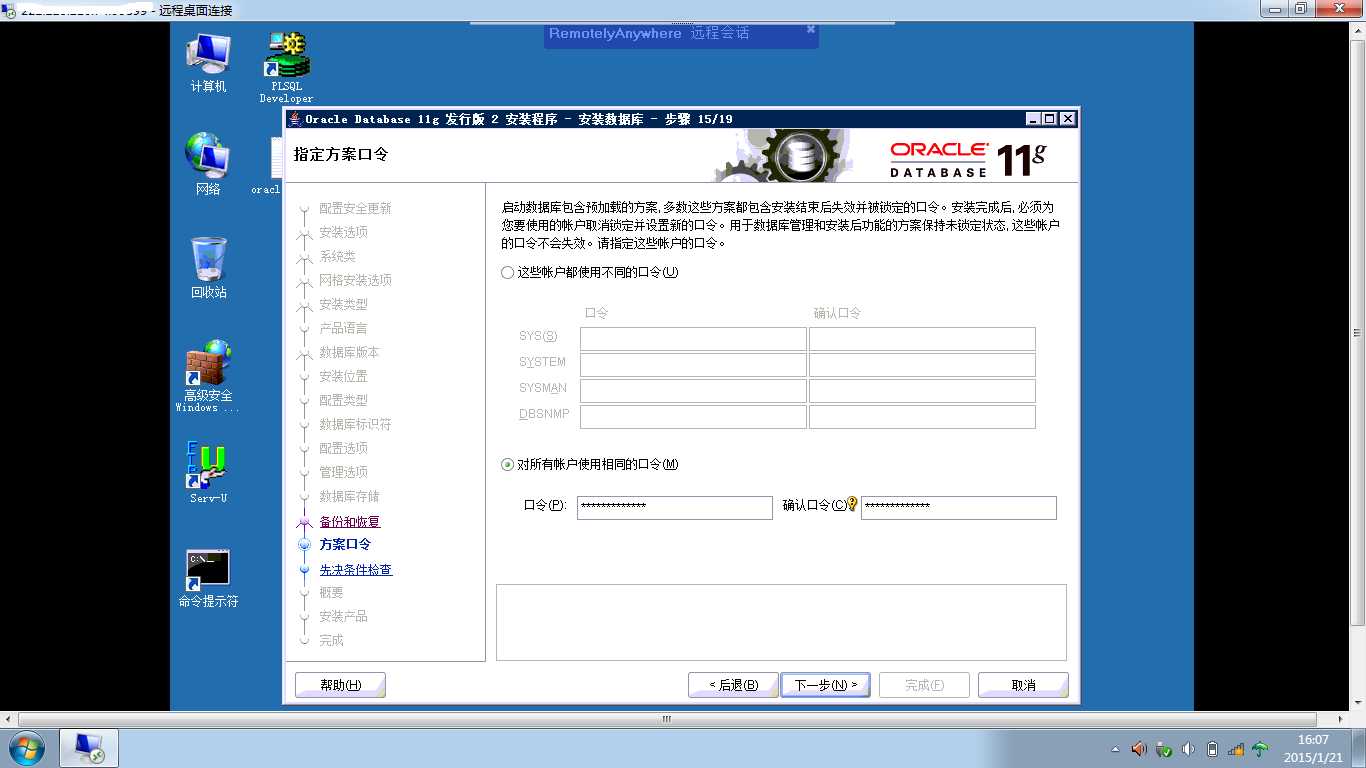Click the 数据库存储 step
Image resolution: width=1366 pixels, height=768 pixels.
point(349,497)
